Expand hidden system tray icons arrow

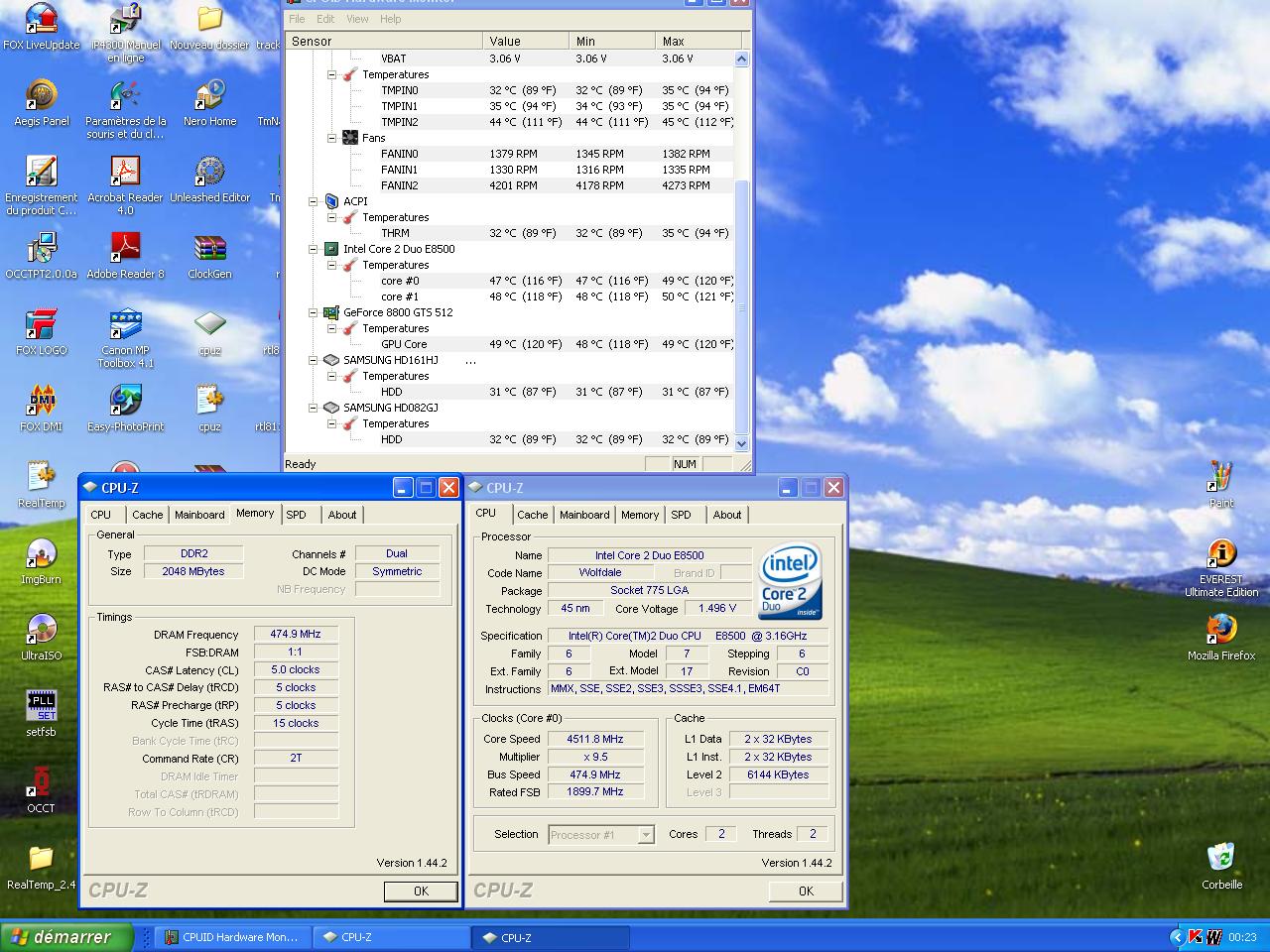coord(1178,937)
